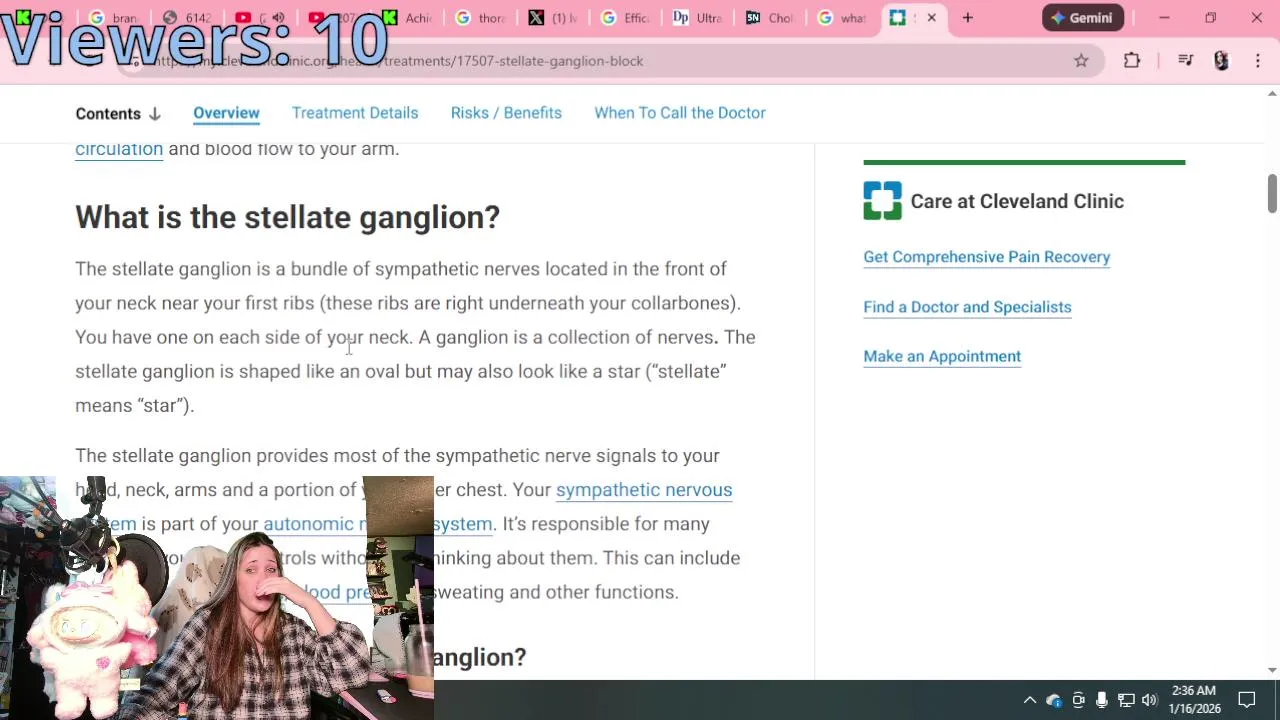Open the clock showing 2:36 AM
Screen dimensions: 1280x720
pyautogui.click(x=1194, y=699)
